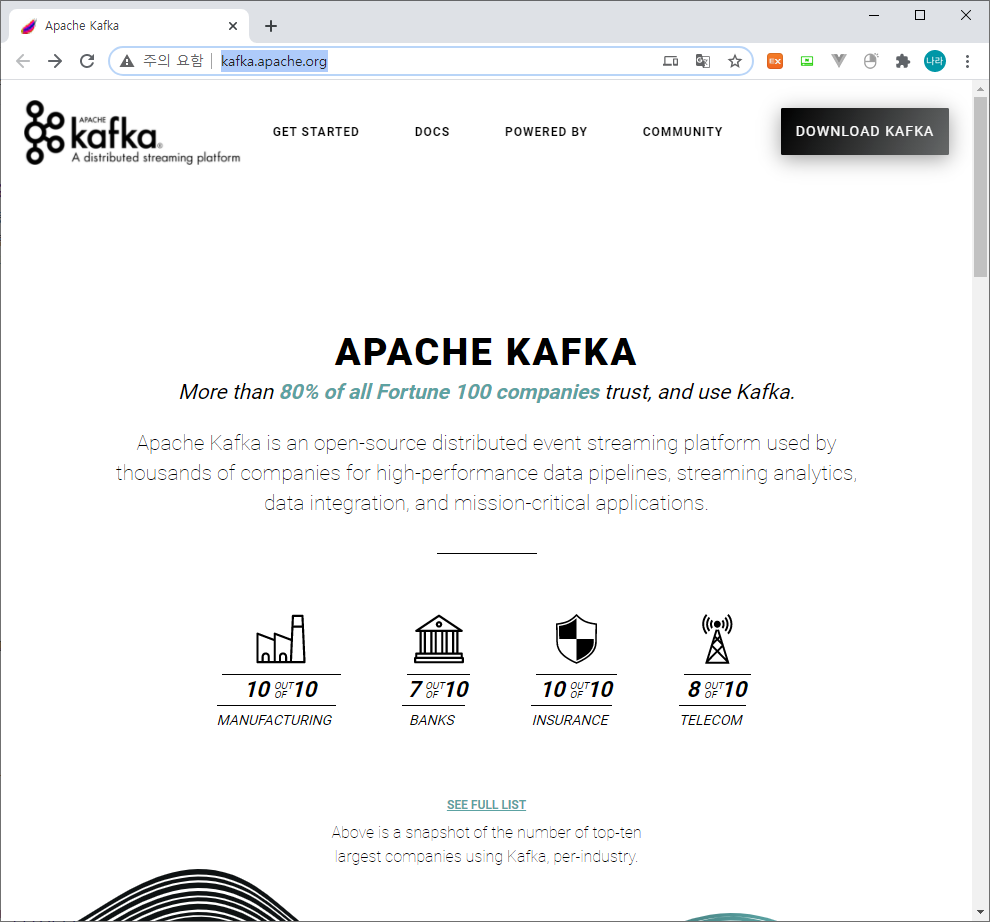Screen dimensions: 990x922
Task: Click the scrollbar up arrow
Action: click(980, 88)
